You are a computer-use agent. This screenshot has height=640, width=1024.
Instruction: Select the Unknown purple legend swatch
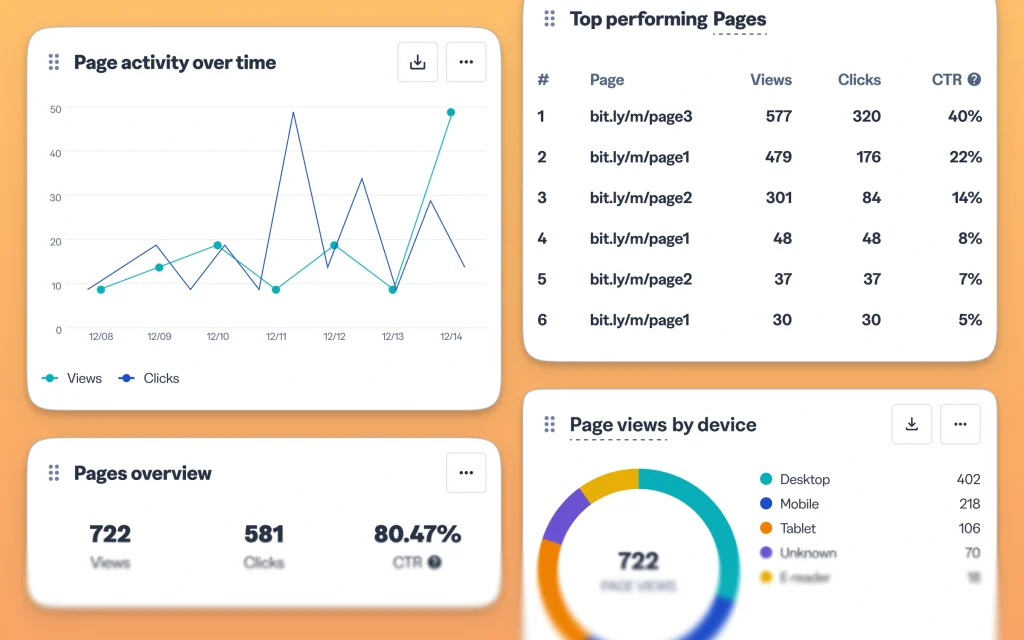(x=766, y=552)
